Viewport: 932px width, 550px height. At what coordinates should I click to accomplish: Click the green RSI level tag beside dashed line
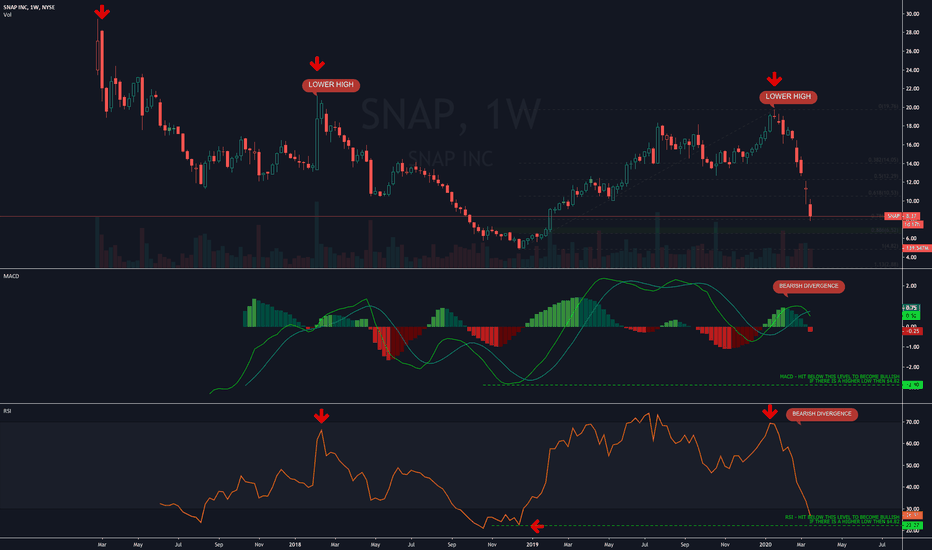click(x=912, y=526)
